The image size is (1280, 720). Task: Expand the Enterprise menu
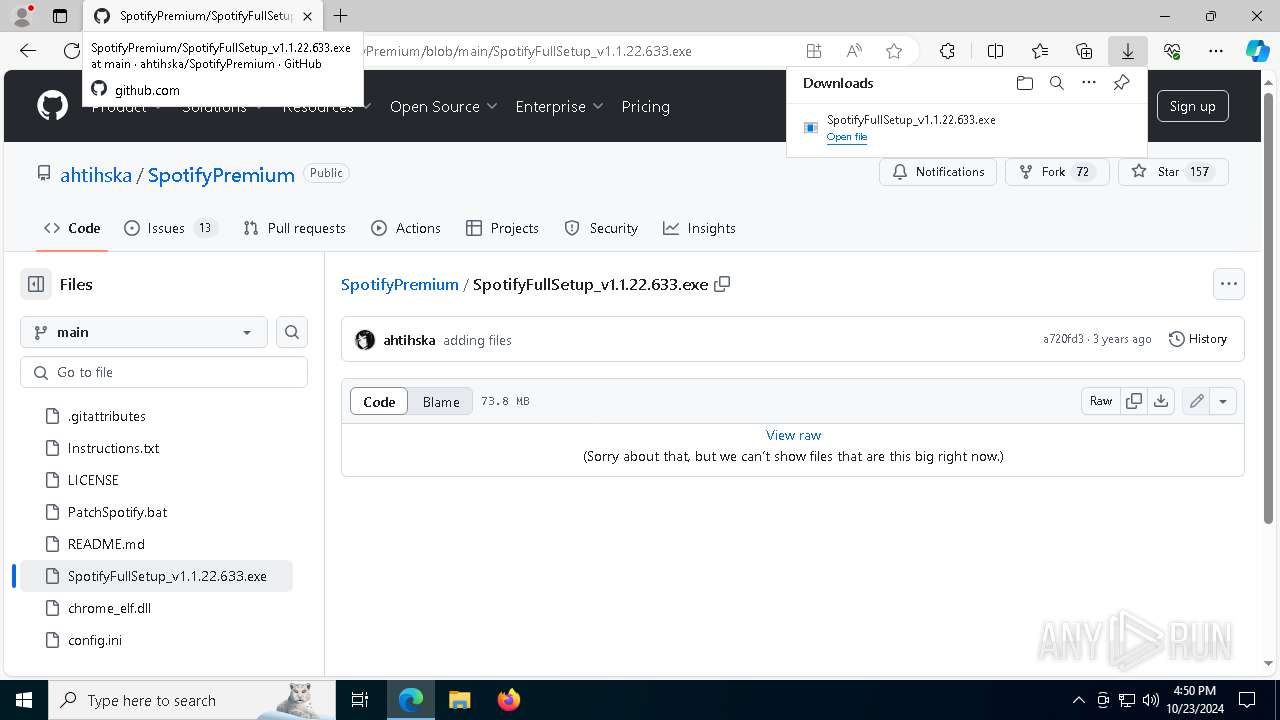(559, 106)
